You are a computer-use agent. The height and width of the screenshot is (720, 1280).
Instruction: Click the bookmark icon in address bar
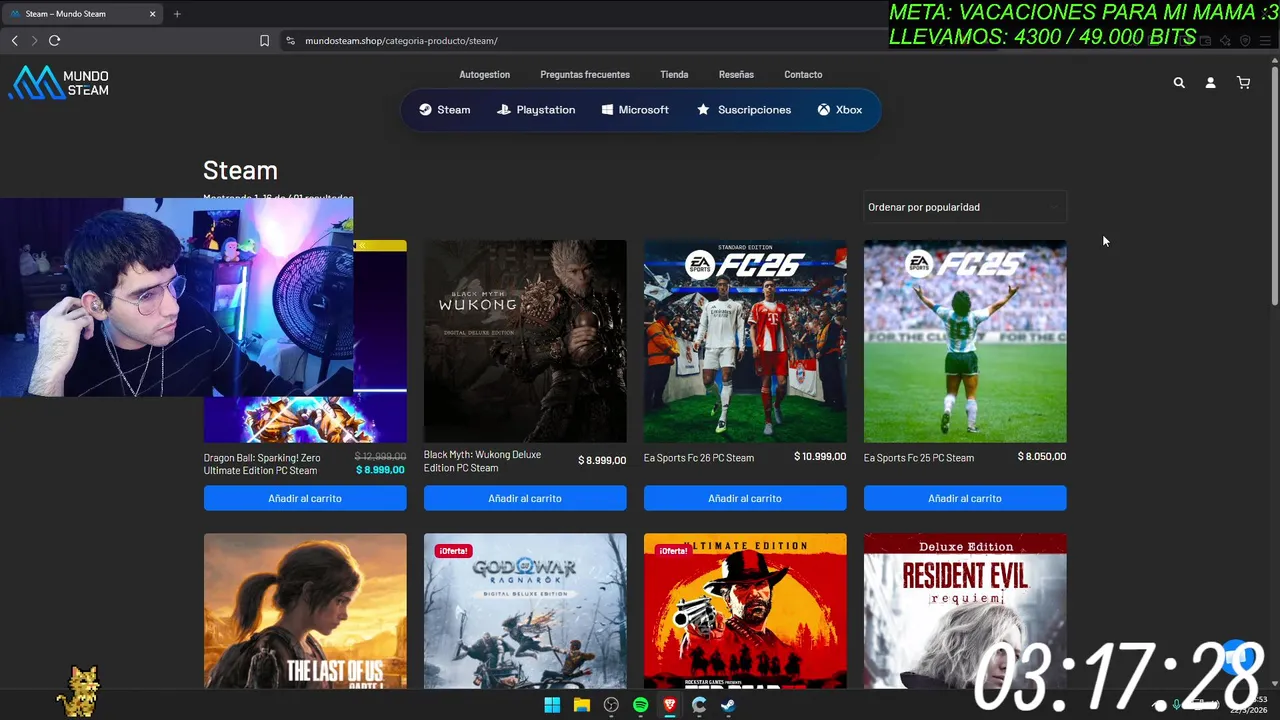[264, 41]
